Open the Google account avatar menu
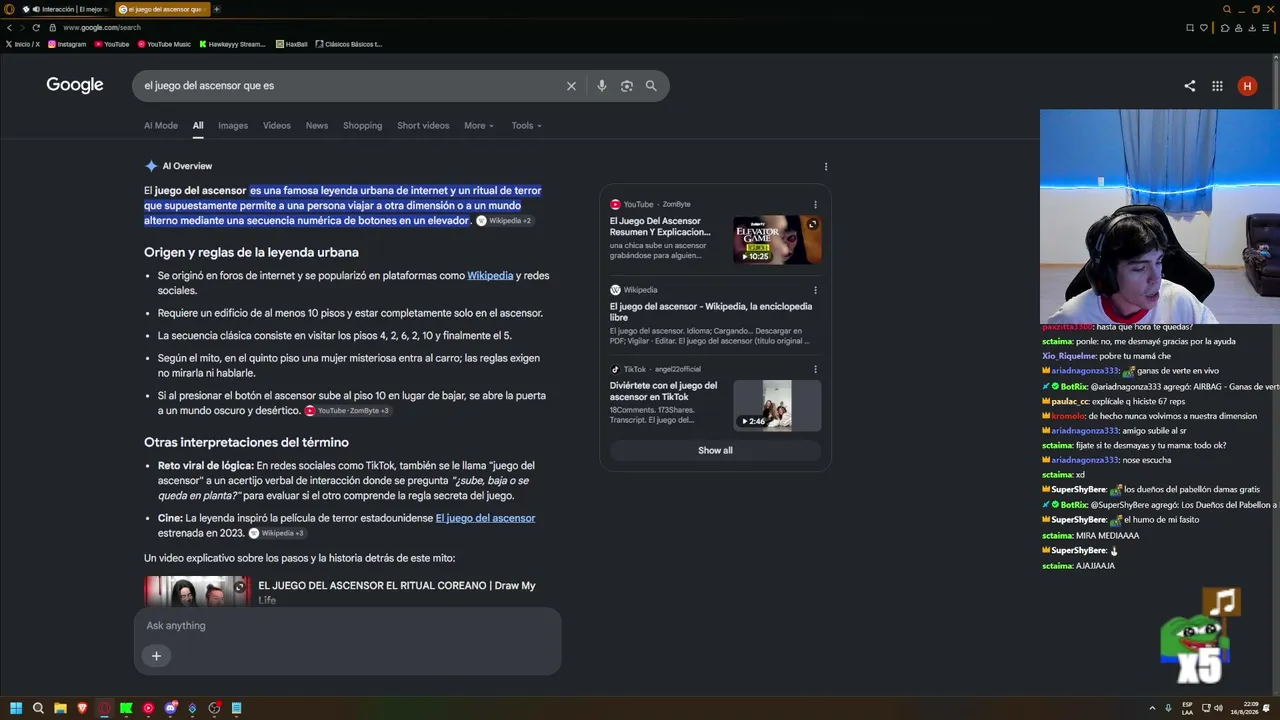Screen dimensions: 1280x720 (1247, 86)
